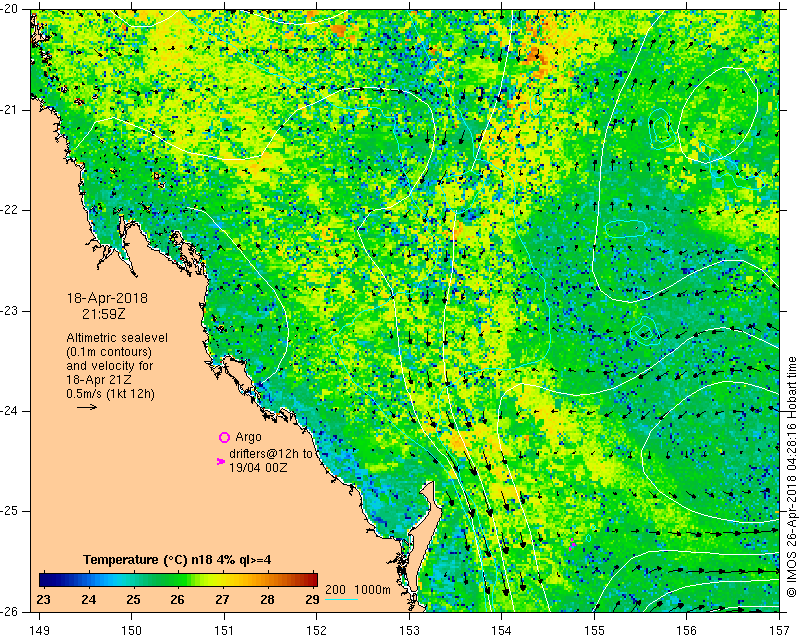This screenshot has width=800, height=640.
Task: Click the longitude axis label '156'
Action: 687,631
